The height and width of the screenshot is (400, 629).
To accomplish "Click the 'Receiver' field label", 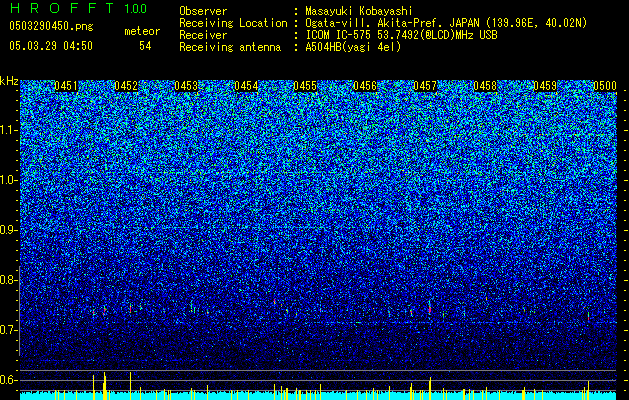I will [x=203, y=35].
